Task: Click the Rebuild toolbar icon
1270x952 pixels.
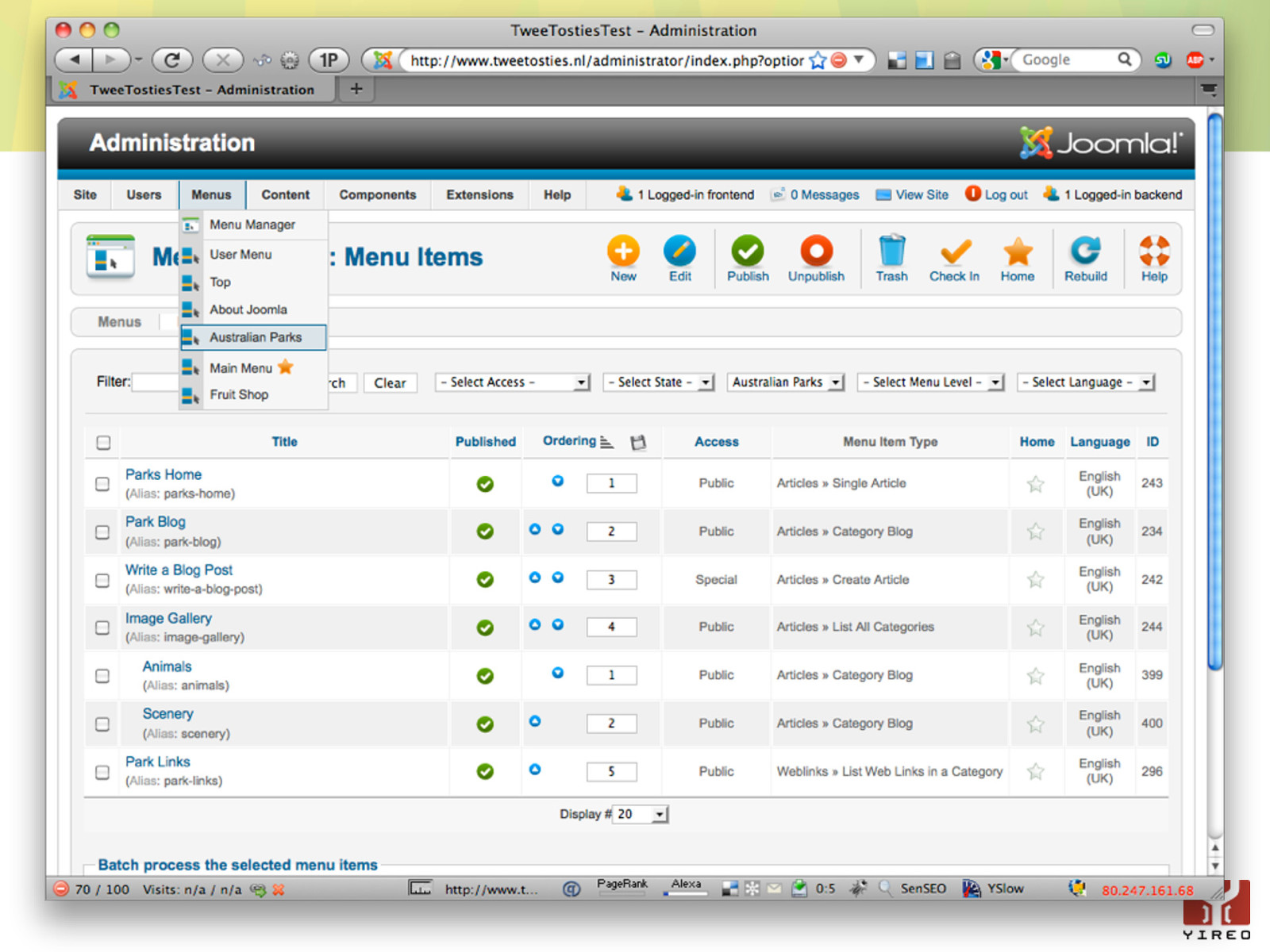Action: click(x=1085, y=251)
